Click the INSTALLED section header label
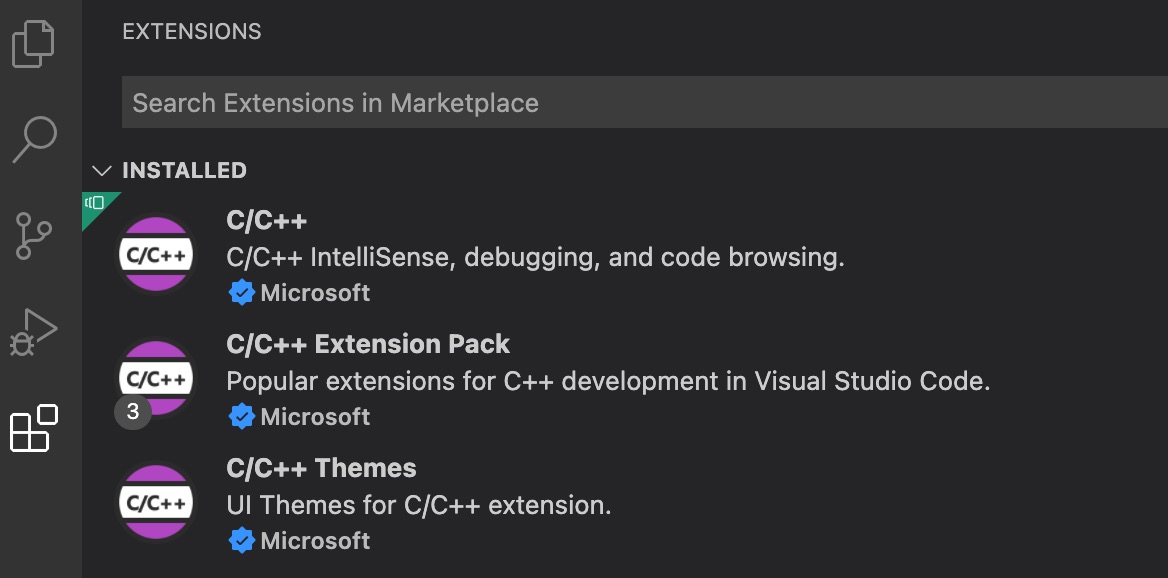Viewport: 1168px width, 578px height. (x=184, y=171)
